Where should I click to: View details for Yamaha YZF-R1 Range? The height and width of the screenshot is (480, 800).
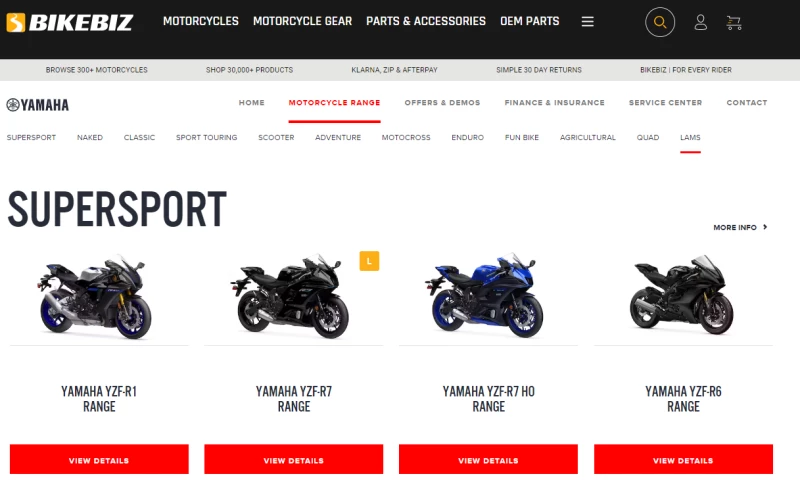pos(99,460)
